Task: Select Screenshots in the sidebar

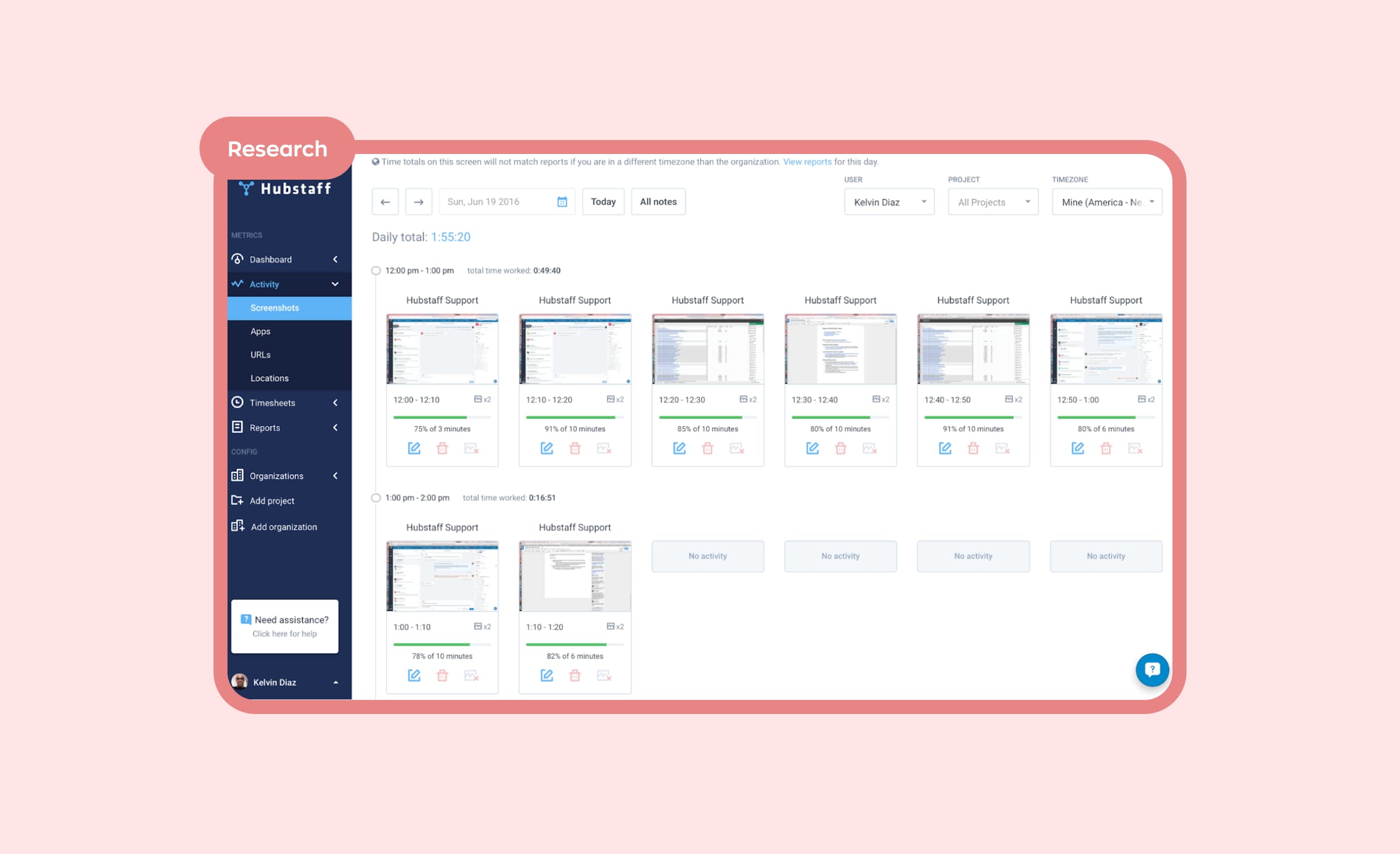Action: 289,308
